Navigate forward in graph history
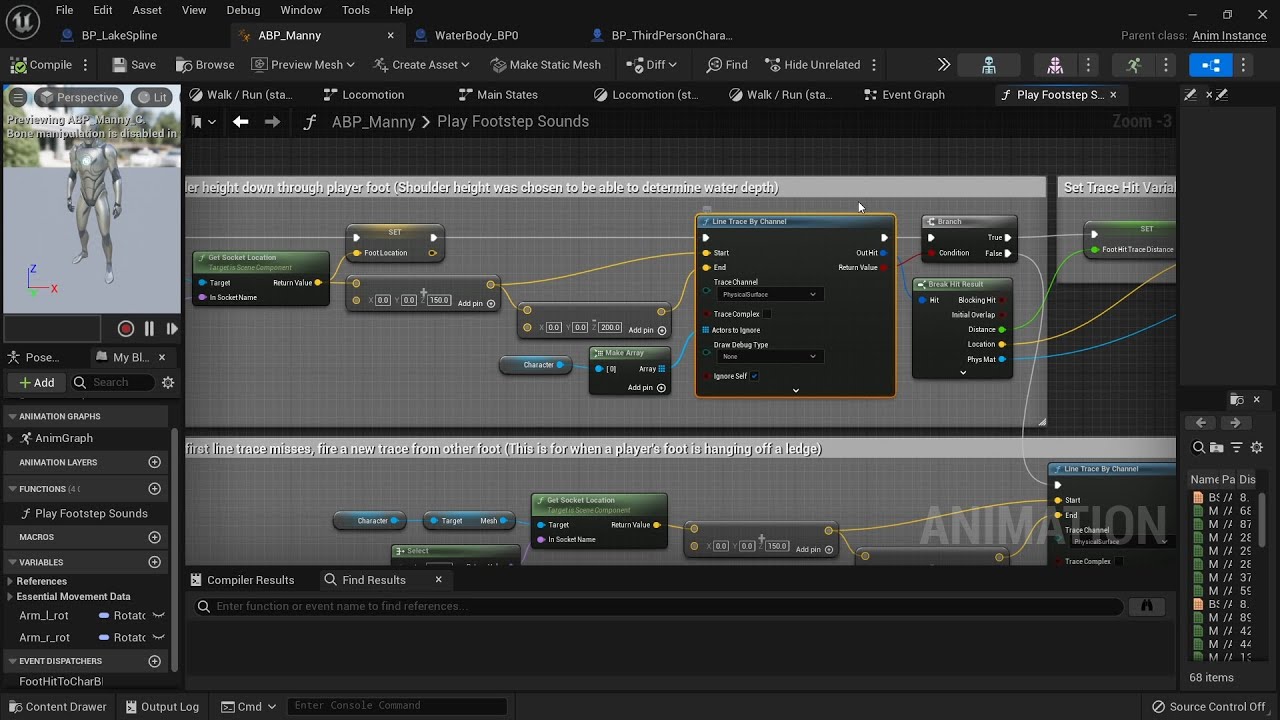This screenshot has width=1280, height=720. click(x=272, y=122)
